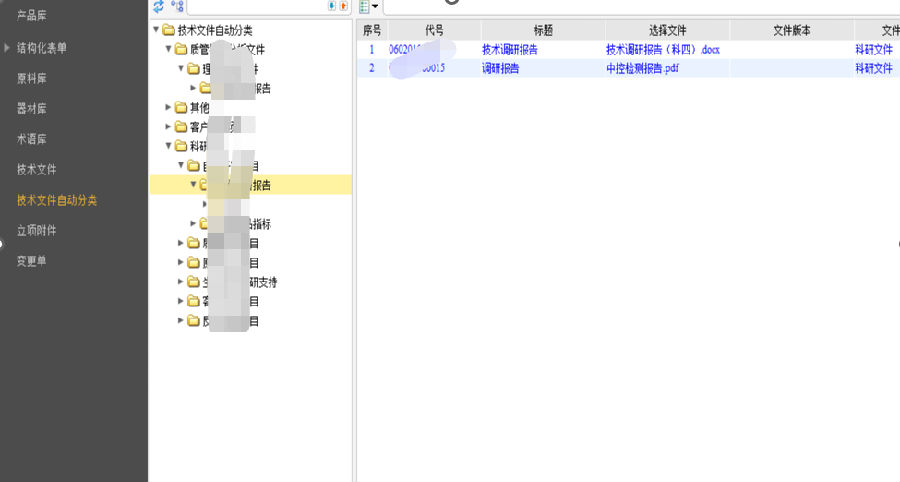Screen dimensions: 900x482
Task: Click the folder icon next to 科研
Action: [181, 146]
